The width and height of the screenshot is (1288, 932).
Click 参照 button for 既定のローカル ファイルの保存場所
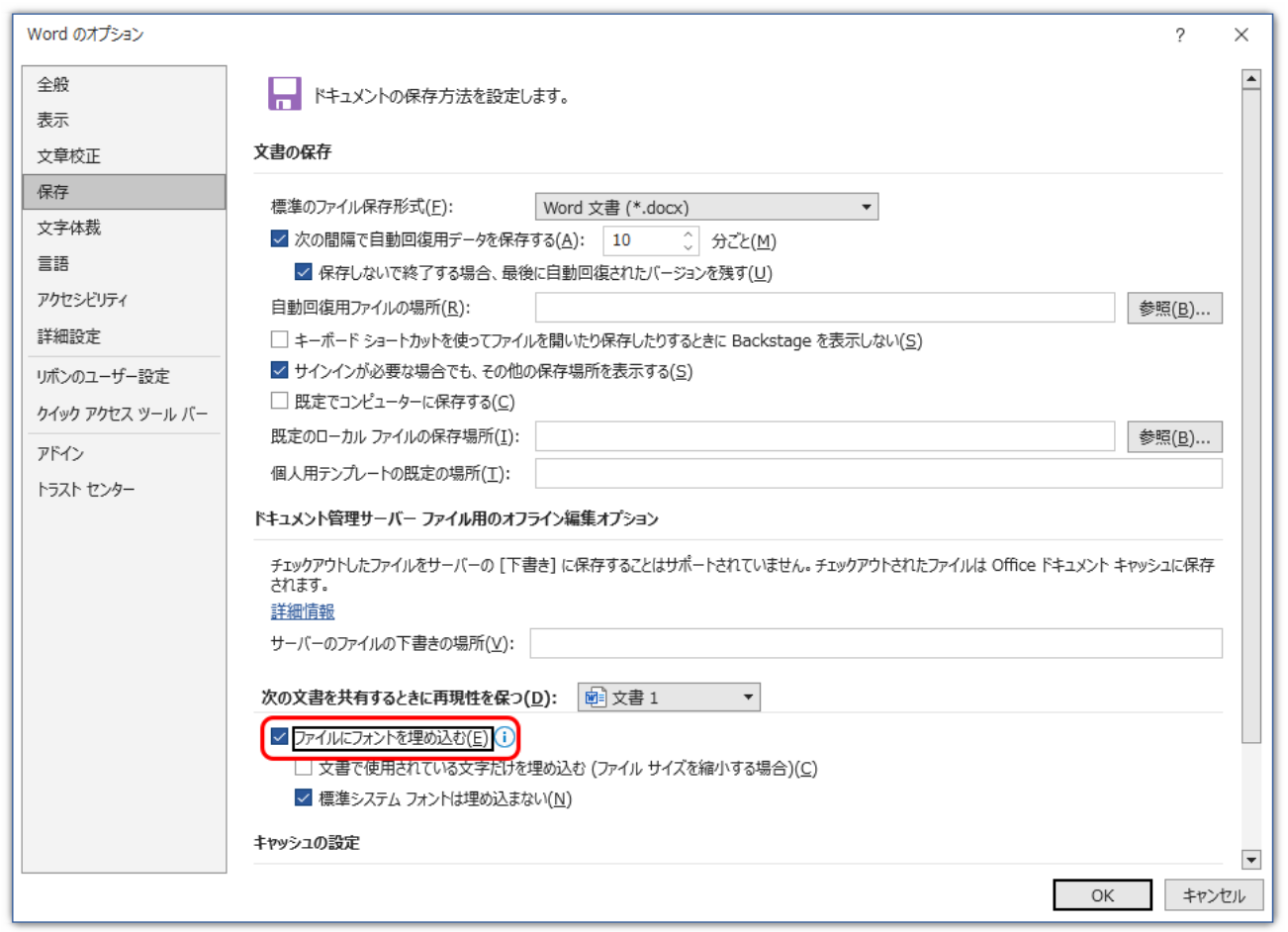pyautogui.click(x=1174, y=436)
